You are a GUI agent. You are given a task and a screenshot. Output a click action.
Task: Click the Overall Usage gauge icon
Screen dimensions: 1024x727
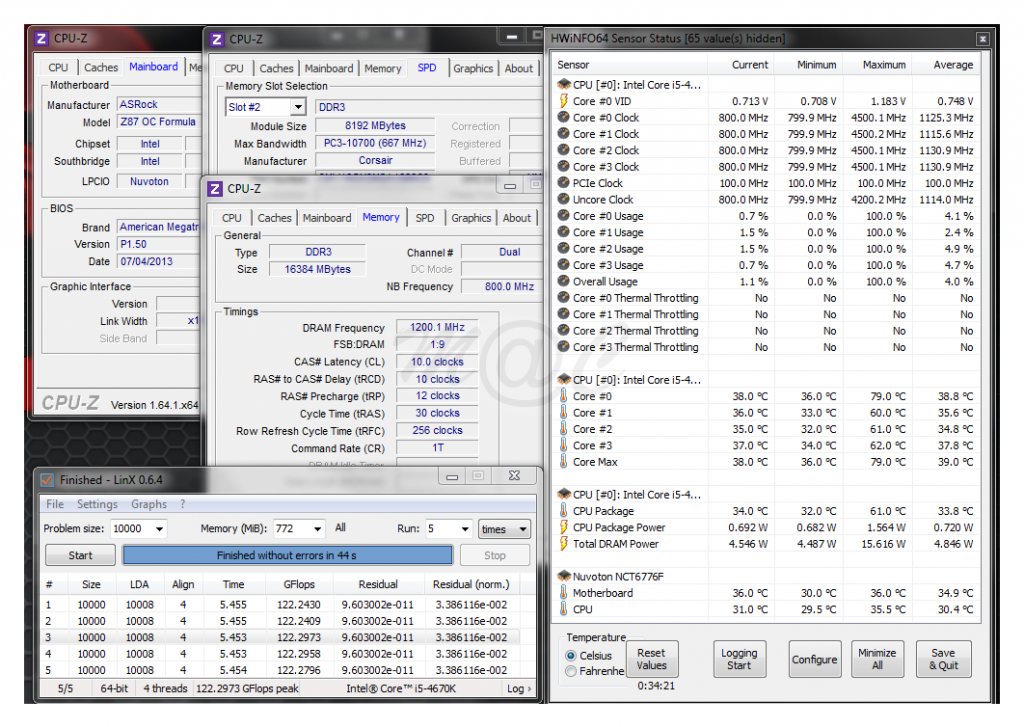[564, 282]
